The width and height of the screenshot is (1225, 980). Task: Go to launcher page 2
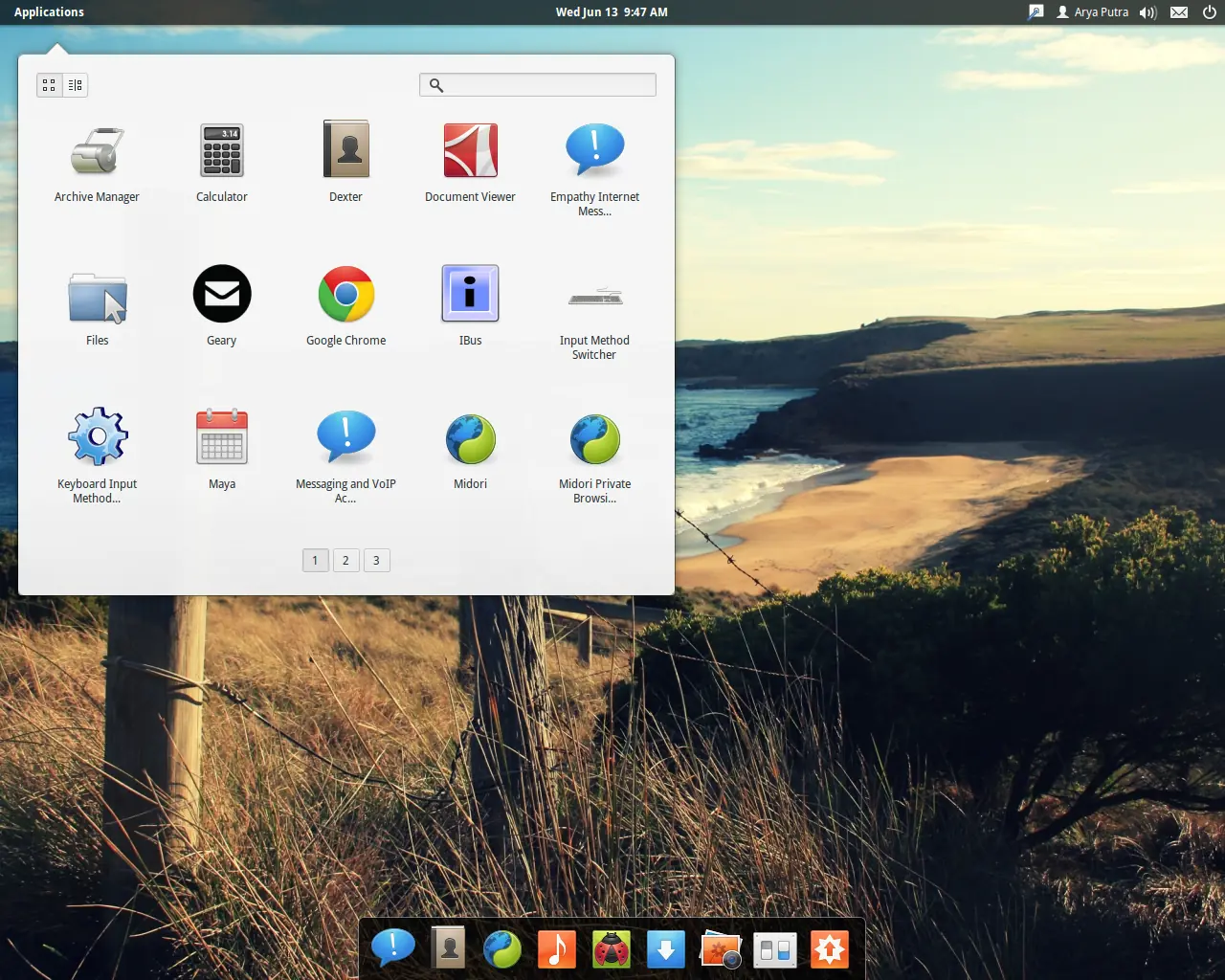(345, 561)
